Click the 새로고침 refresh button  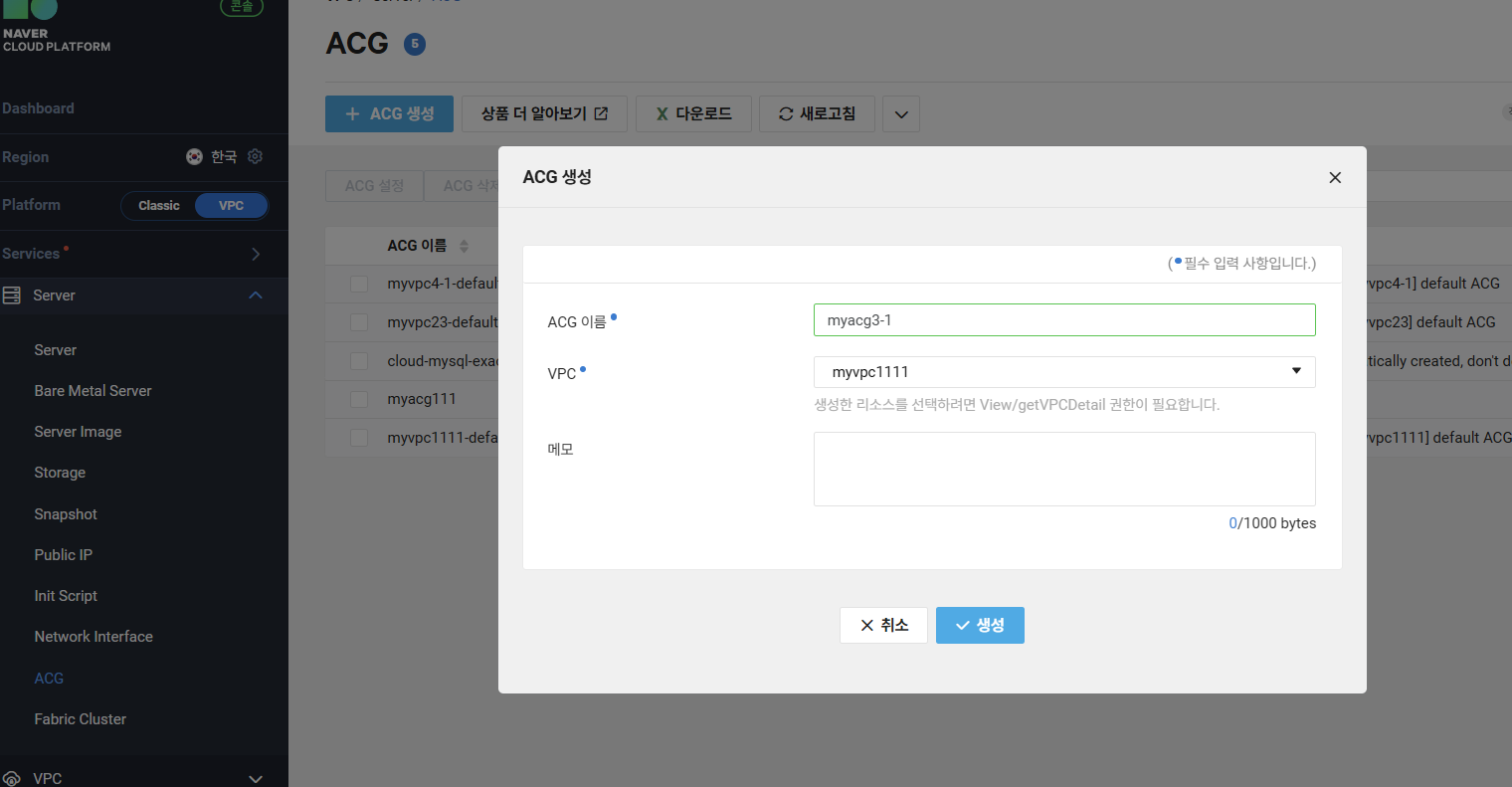click(817, 114)
